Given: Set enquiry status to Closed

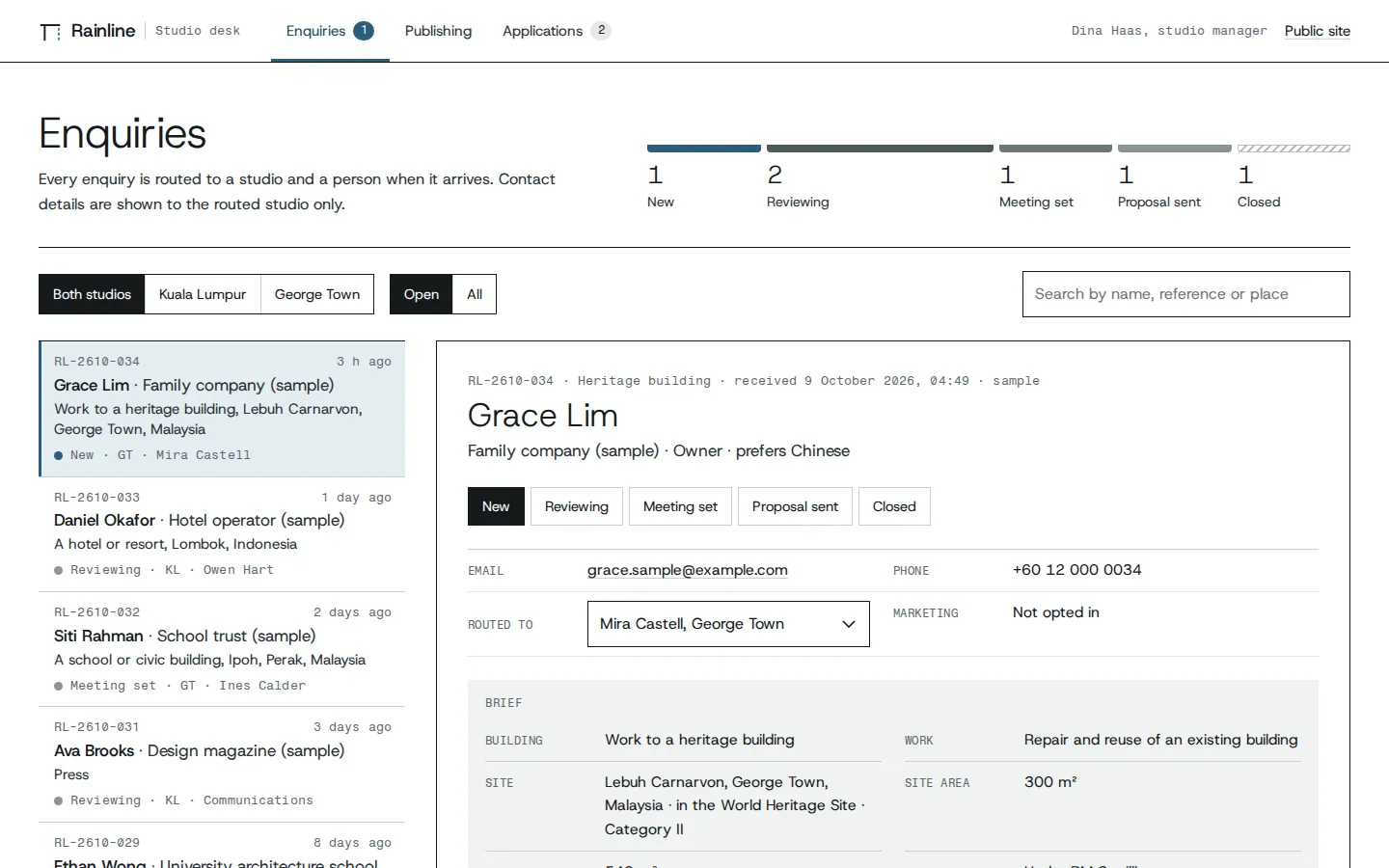Looking at the screenshot, I should [894, 506].
